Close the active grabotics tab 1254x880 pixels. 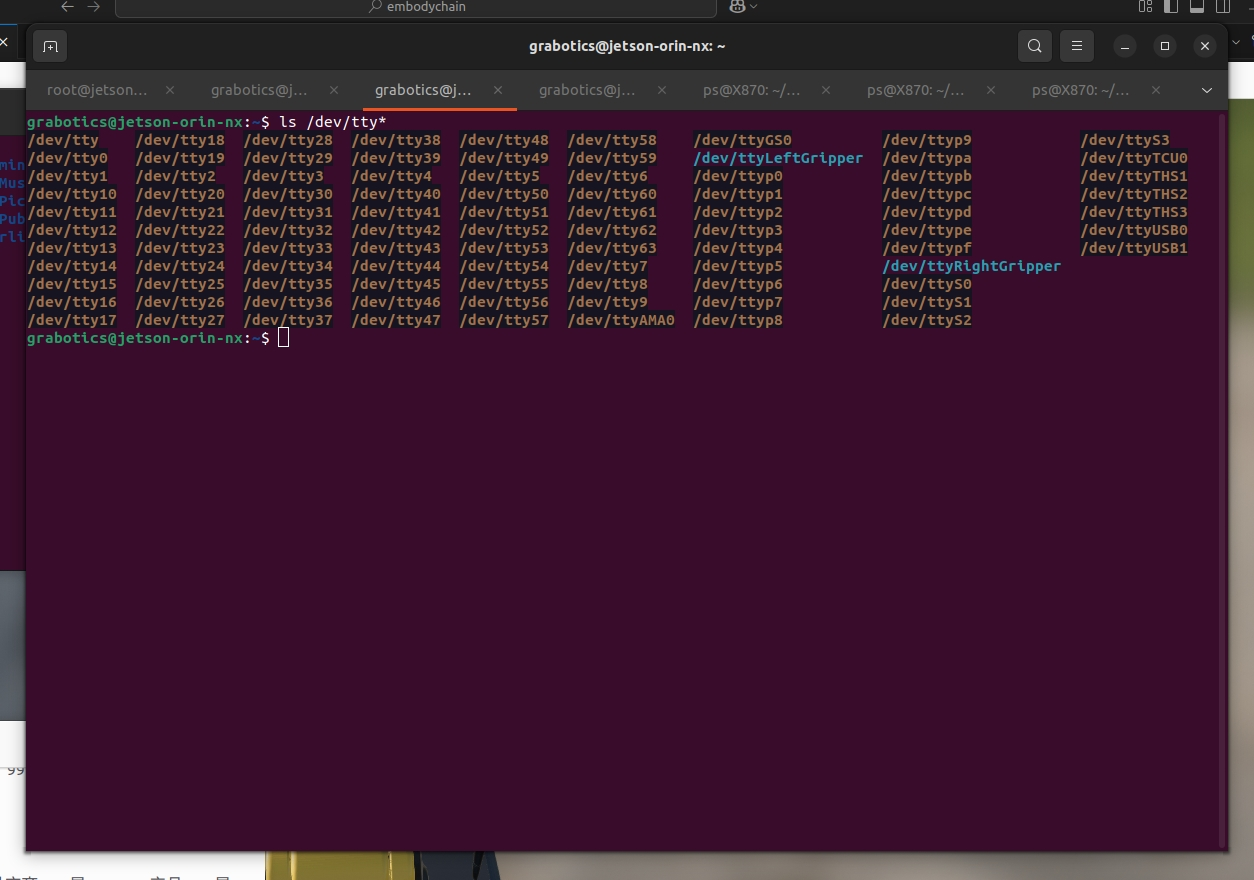point(498,90)
